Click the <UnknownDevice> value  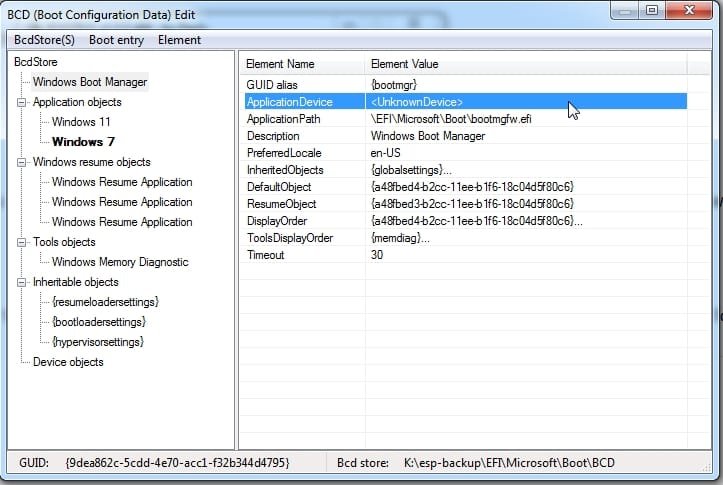point(416,102)
